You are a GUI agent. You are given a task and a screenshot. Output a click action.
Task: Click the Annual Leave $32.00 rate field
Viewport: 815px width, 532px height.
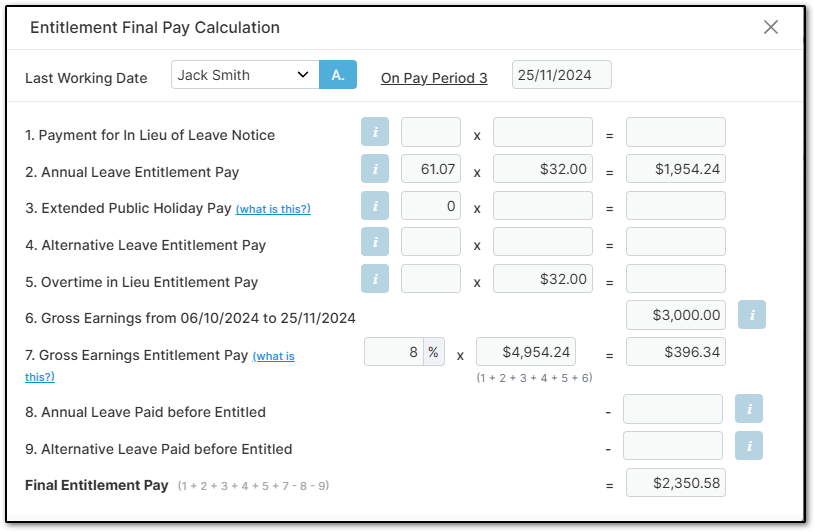[x=543, y=169]
